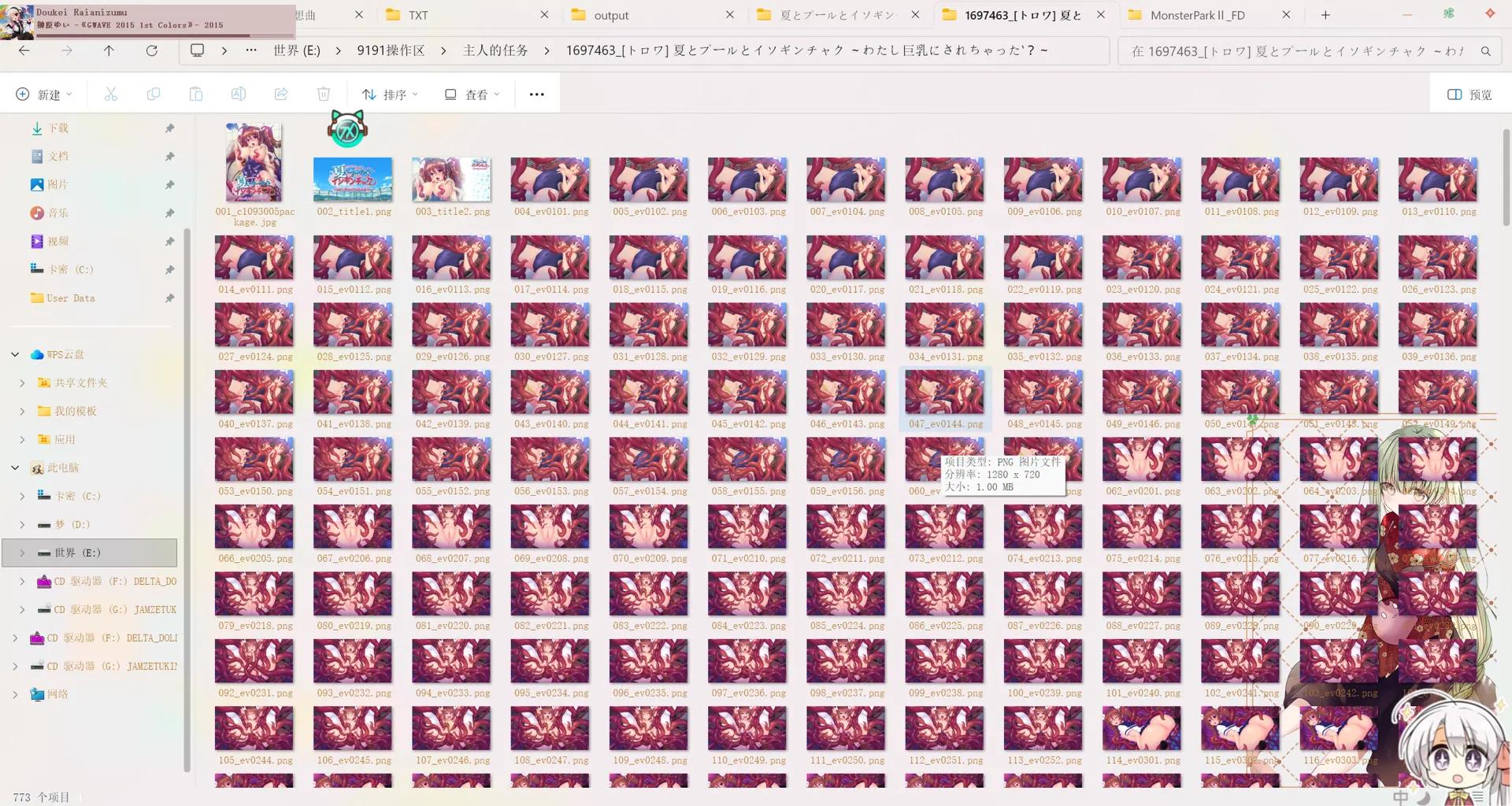
Task: Close the MonsterPark II_FD tab
Action: pyautogui.click(x=1286, y=15)
